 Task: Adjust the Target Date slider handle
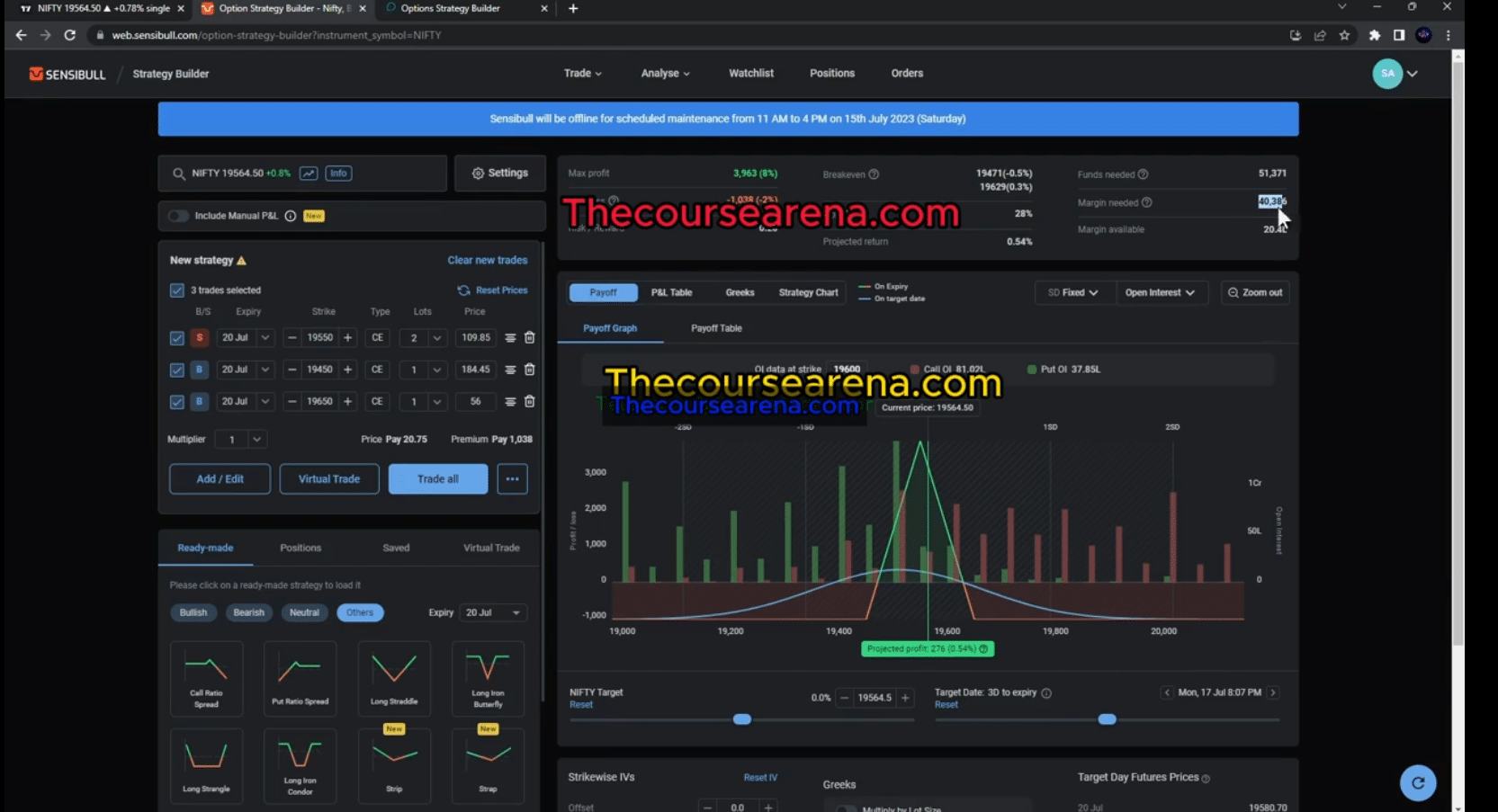click(x=1108, y=720)
